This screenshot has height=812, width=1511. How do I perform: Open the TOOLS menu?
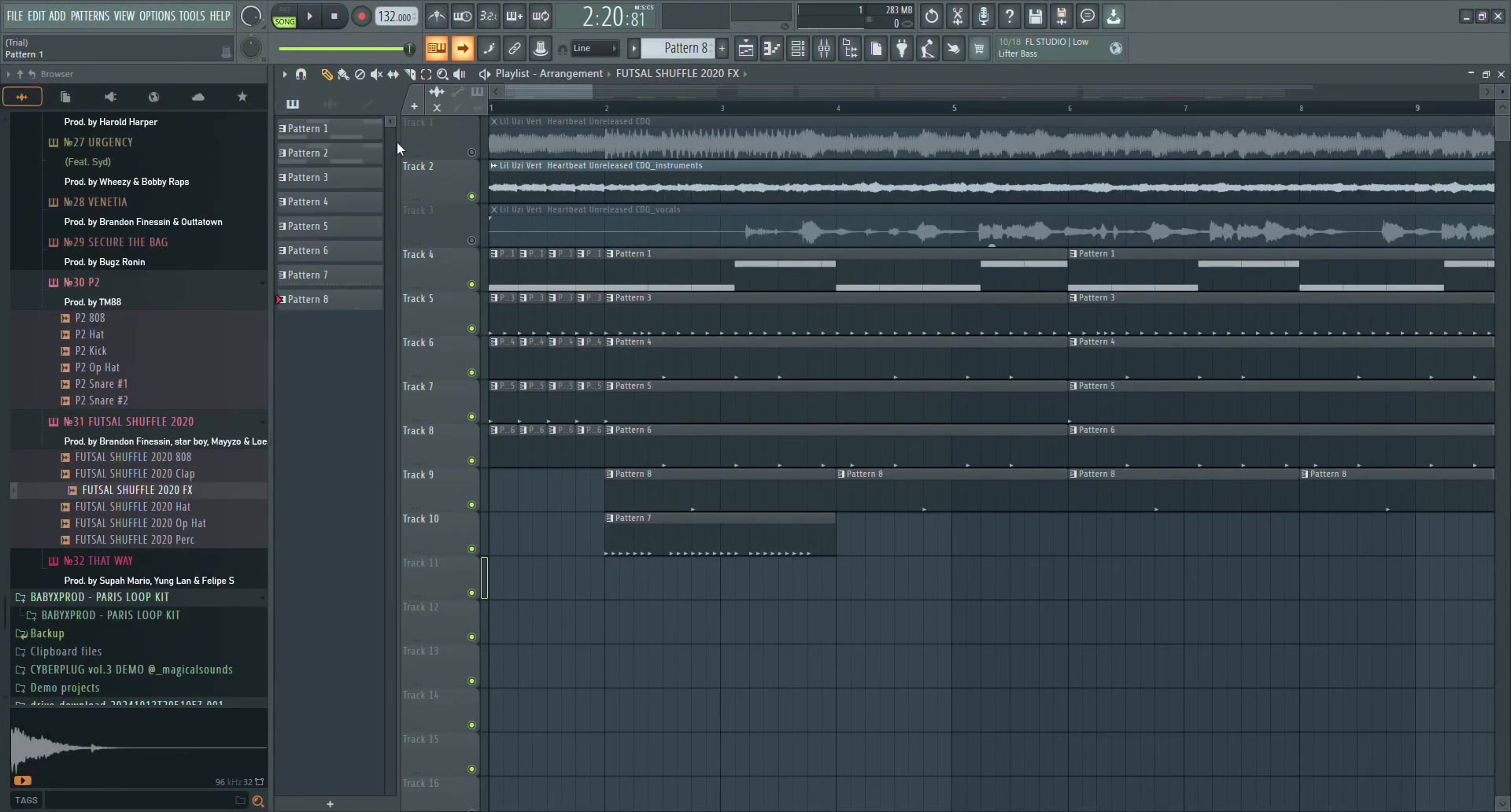191,16
